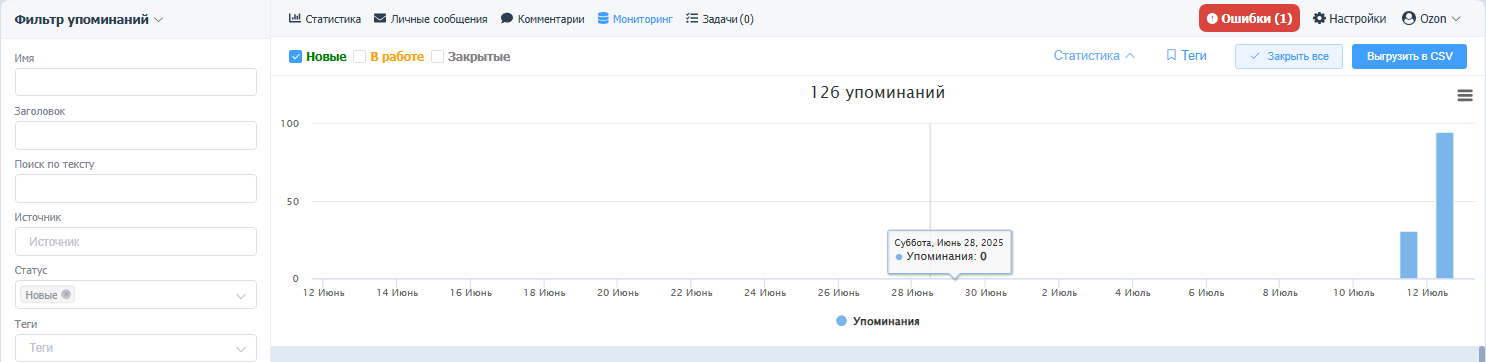
Task: Collapse the Статистика chart section
Action: pos(1094,56)
